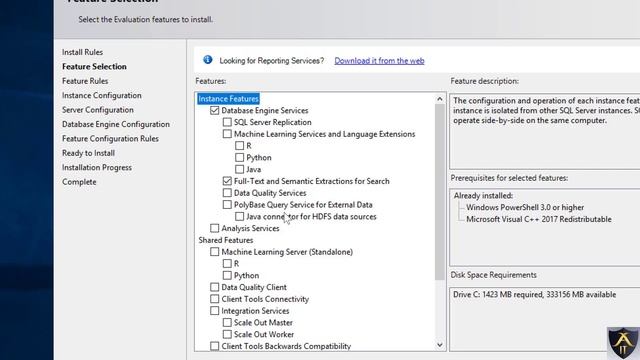The width and height of the screenshot is (640, 360).
Task: Click the features list scrollbar thumb
Action: click(440, 192)
